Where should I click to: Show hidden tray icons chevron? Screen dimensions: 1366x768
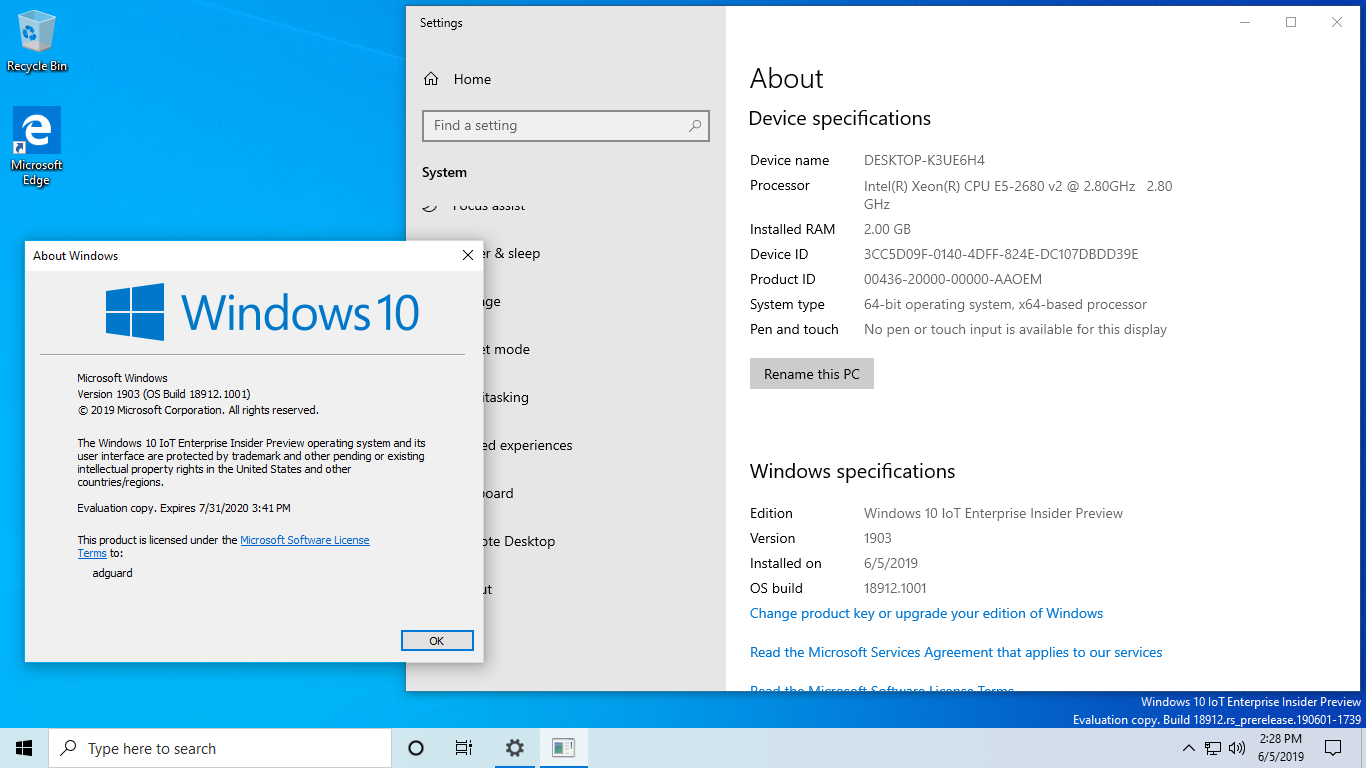tap(1188, 748)
